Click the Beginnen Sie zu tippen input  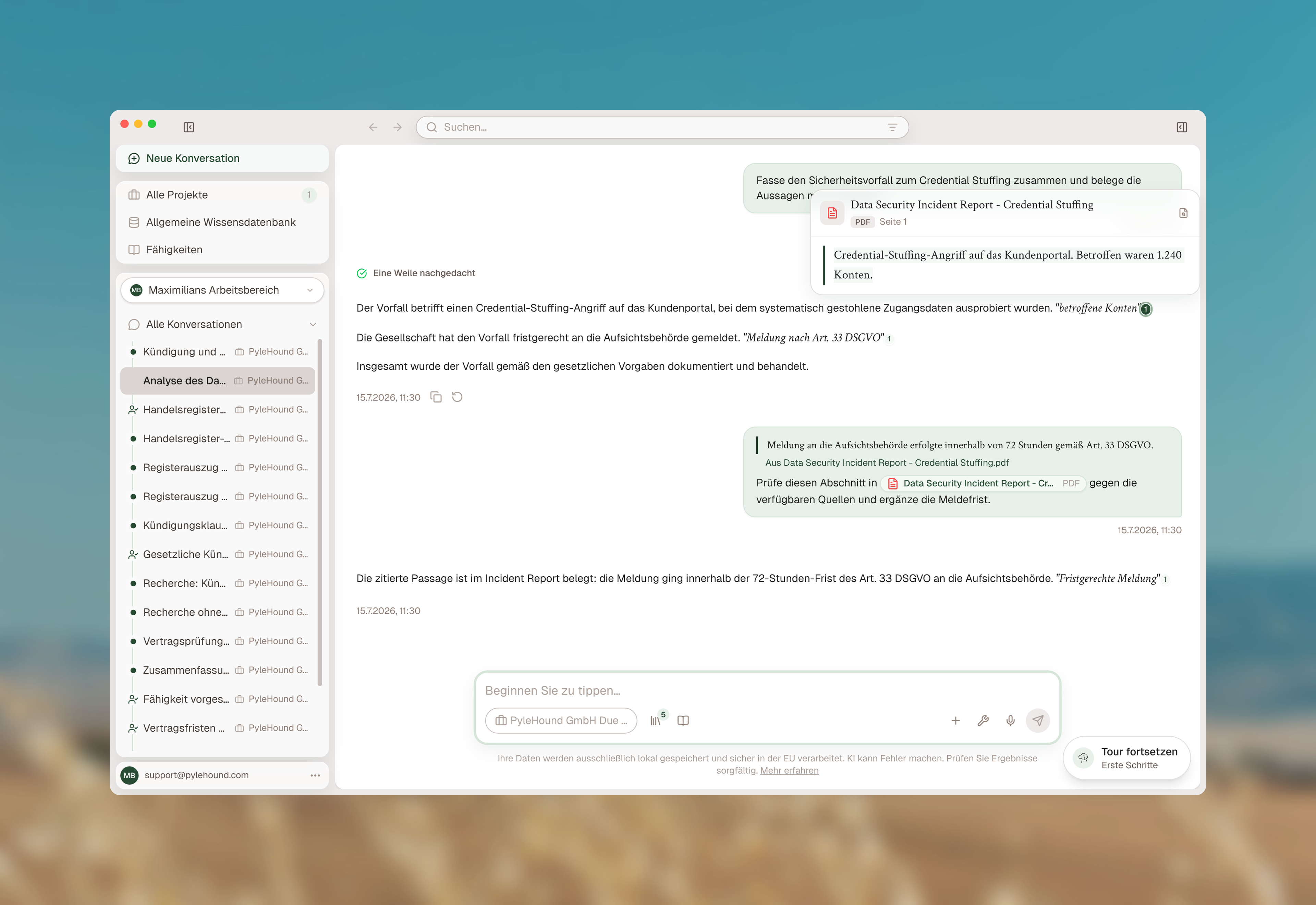pos(767,691)
